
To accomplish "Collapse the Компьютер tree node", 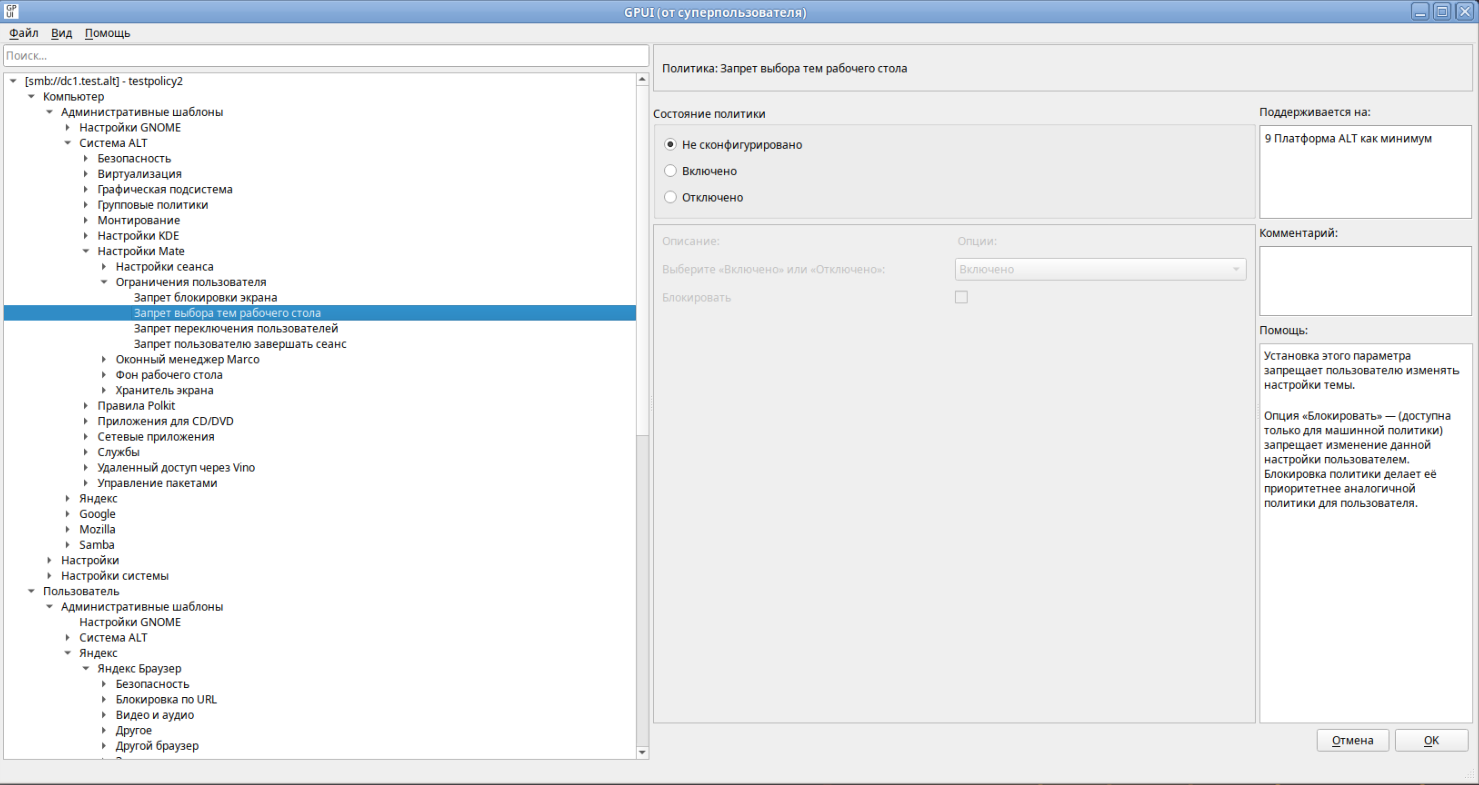I will (32, 97).
